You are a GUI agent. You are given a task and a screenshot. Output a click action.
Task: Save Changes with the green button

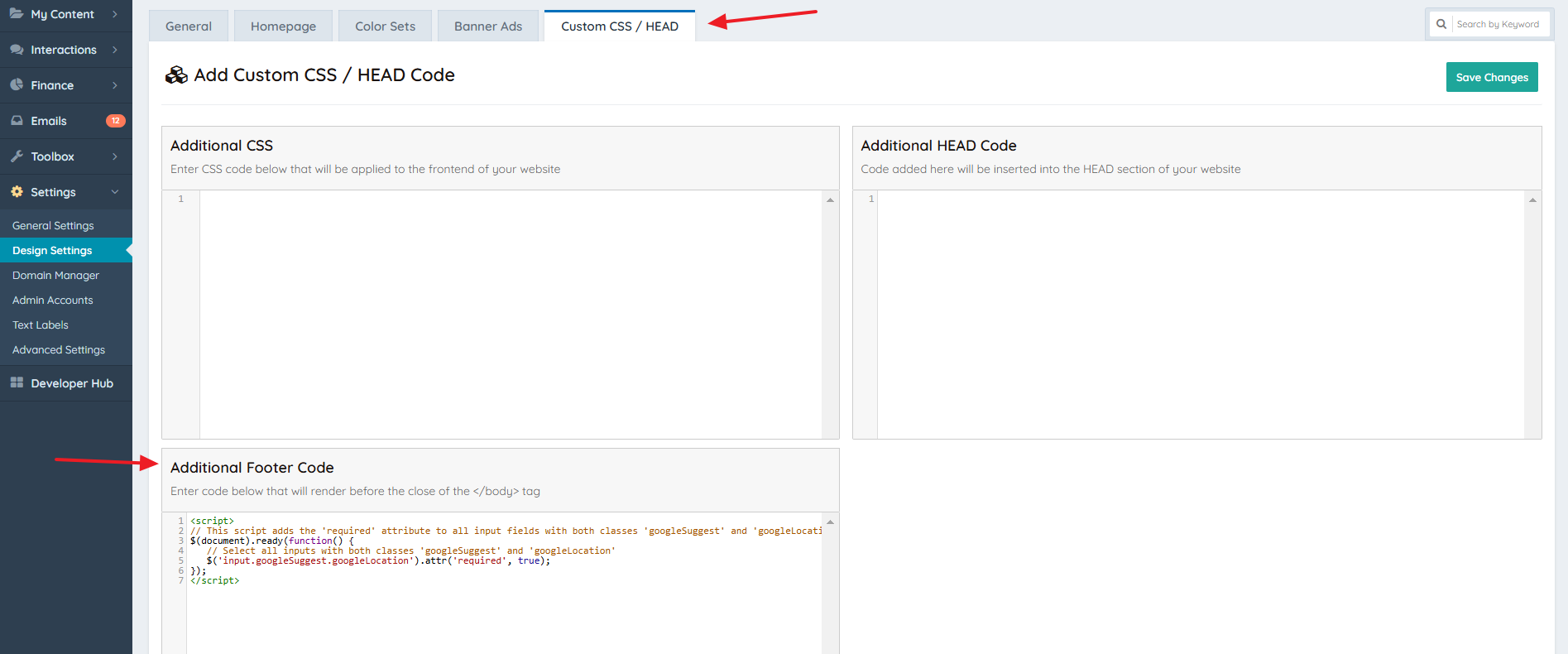[x=1492, y=77]
